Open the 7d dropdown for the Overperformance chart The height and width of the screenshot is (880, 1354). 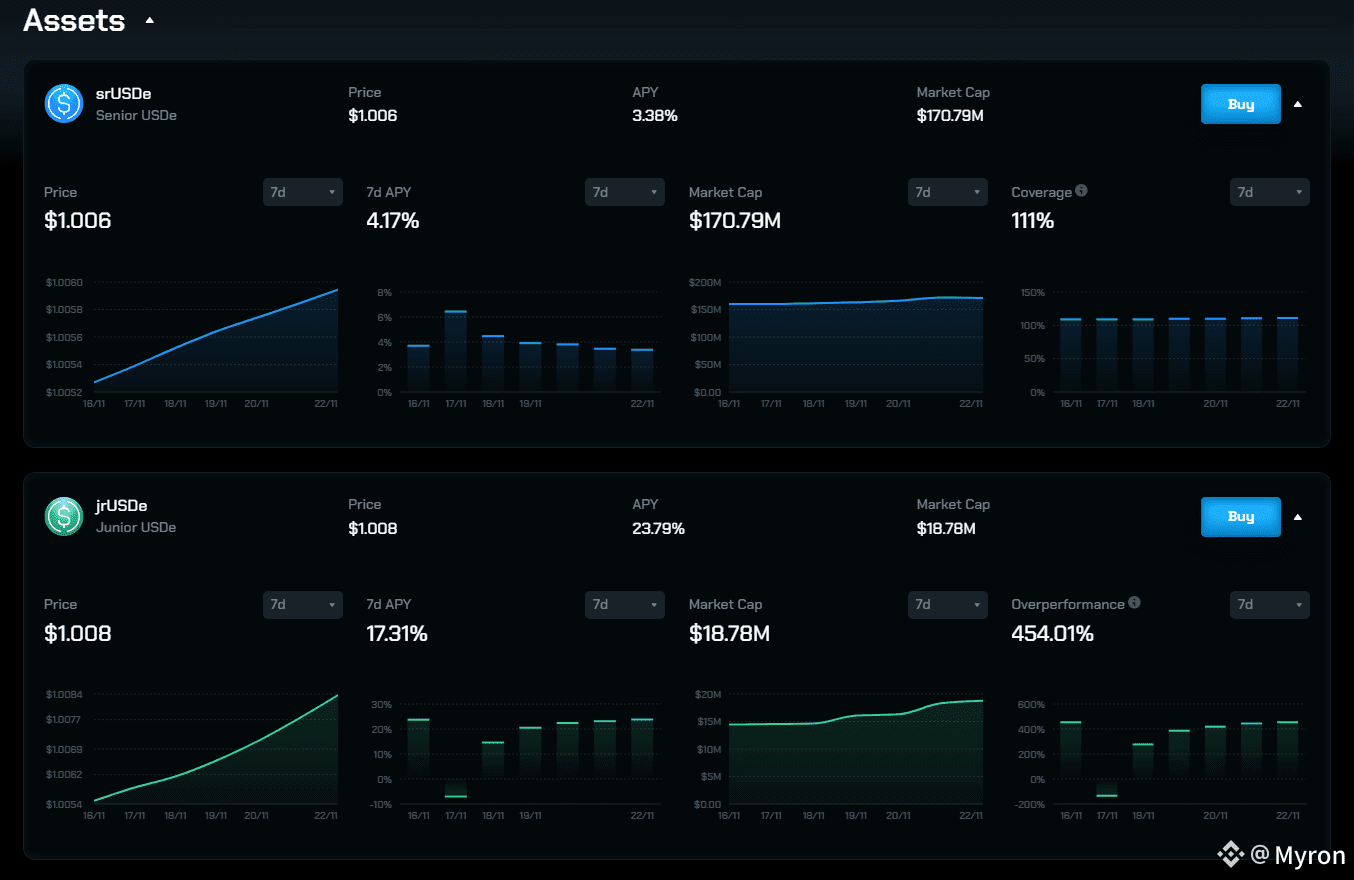1270,605
